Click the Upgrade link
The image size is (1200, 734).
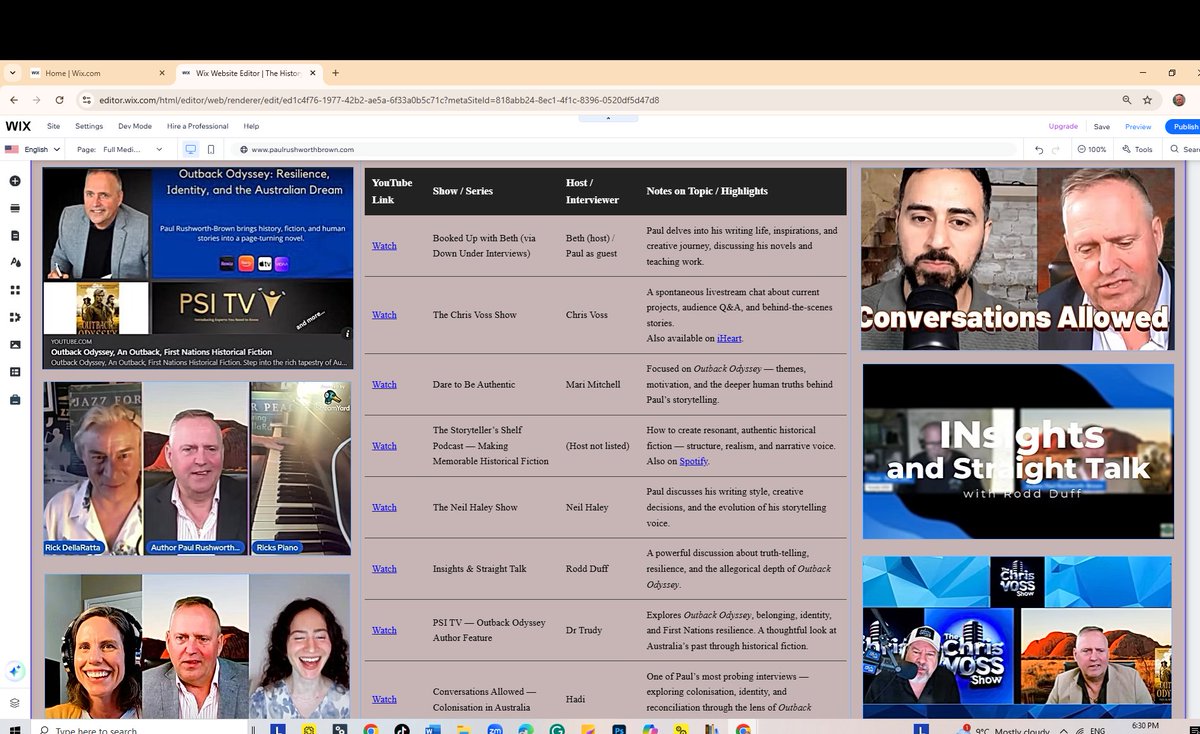coord(1063,126)
